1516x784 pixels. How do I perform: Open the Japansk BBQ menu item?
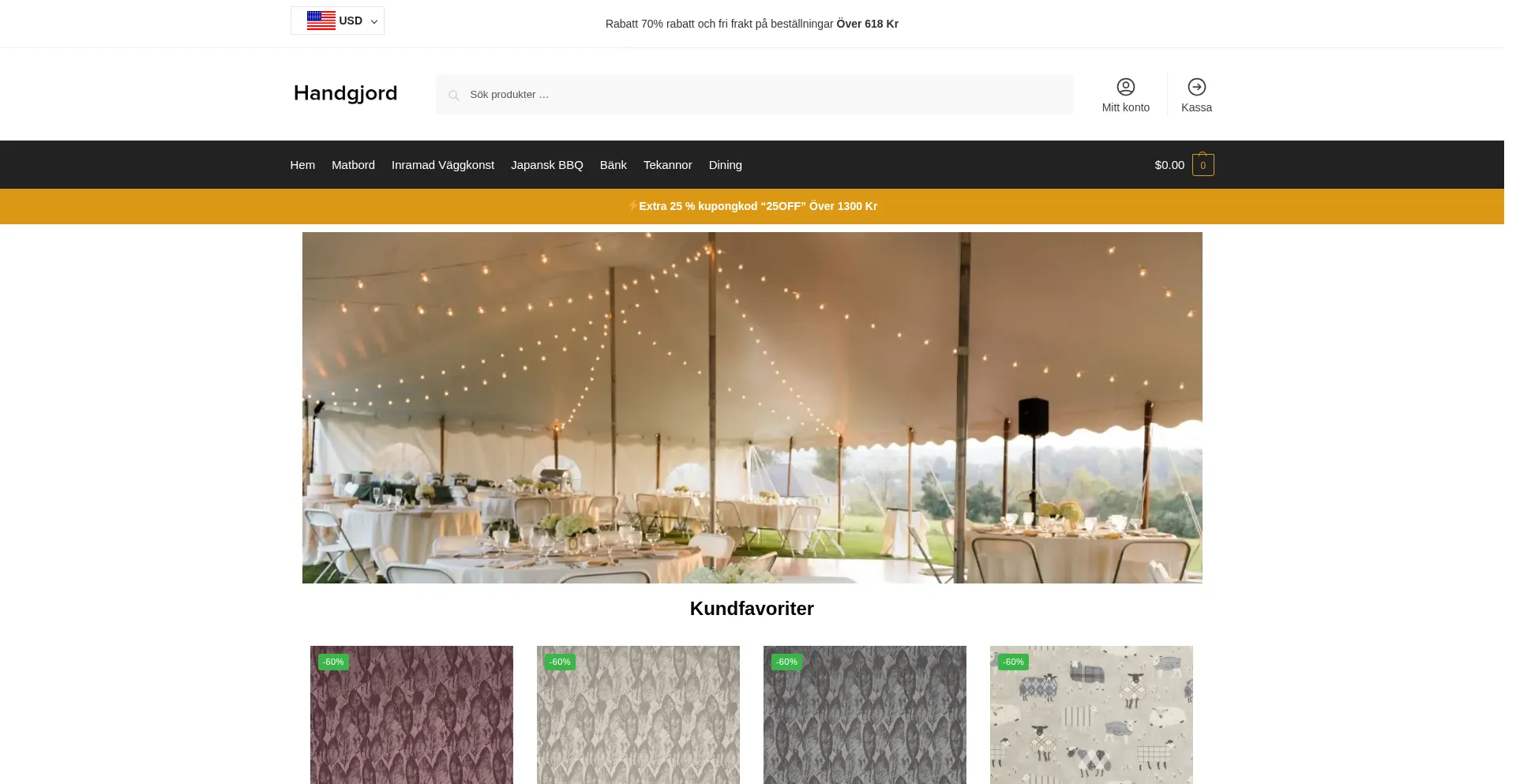click(547, 165)
